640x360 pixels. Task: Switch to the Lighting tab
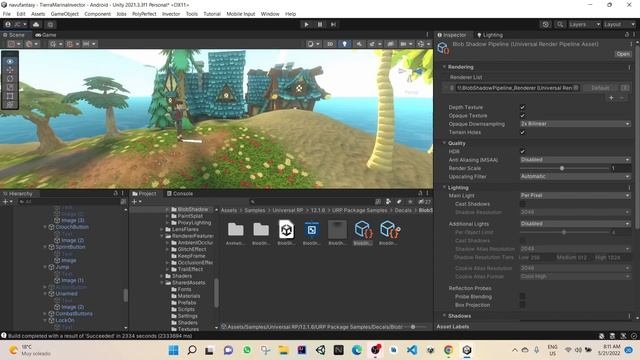pos(489,35)
